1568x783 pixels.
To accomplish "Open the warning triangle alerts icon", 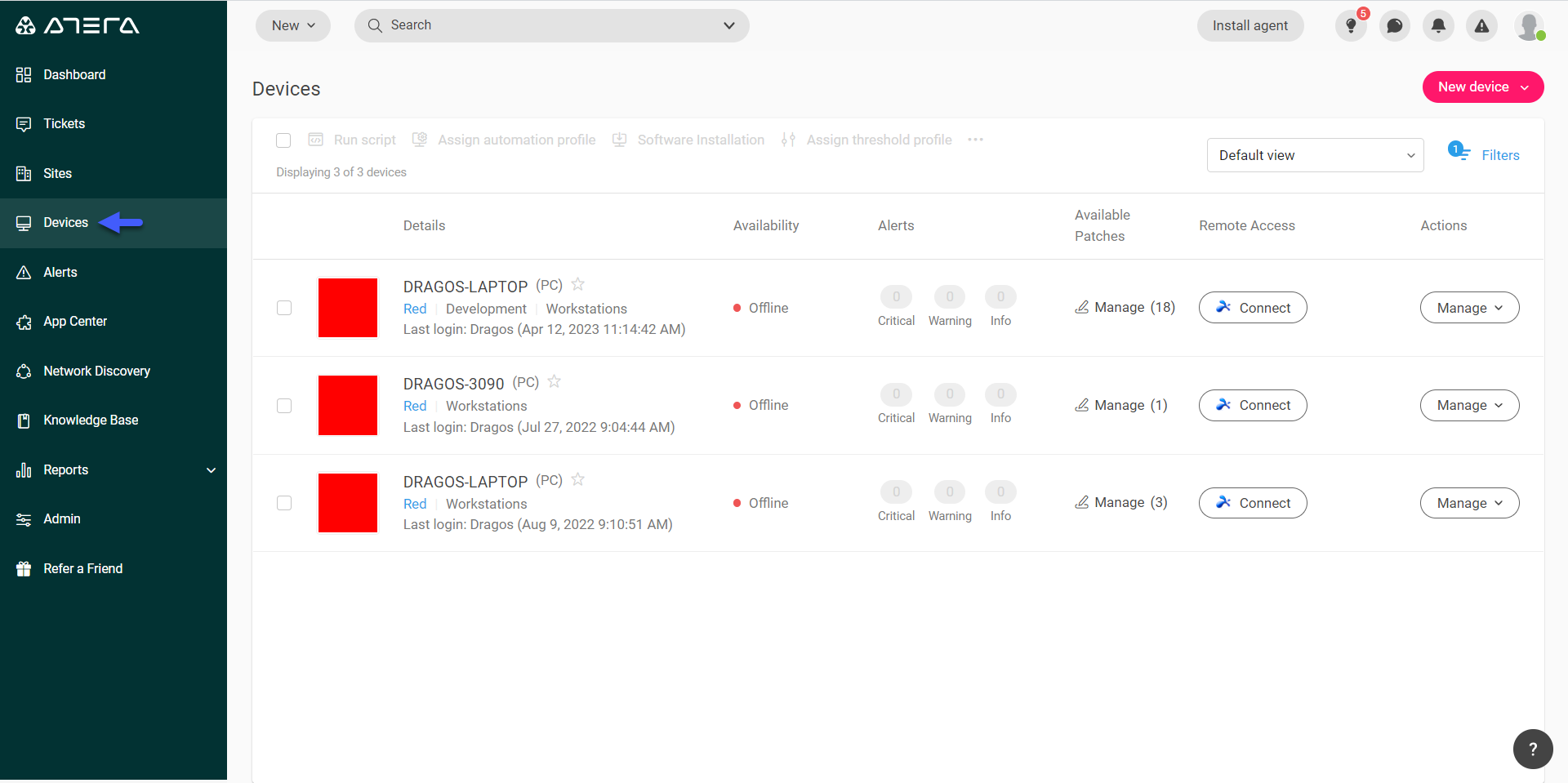I will pyautogui.click(x=1481, y=25).
